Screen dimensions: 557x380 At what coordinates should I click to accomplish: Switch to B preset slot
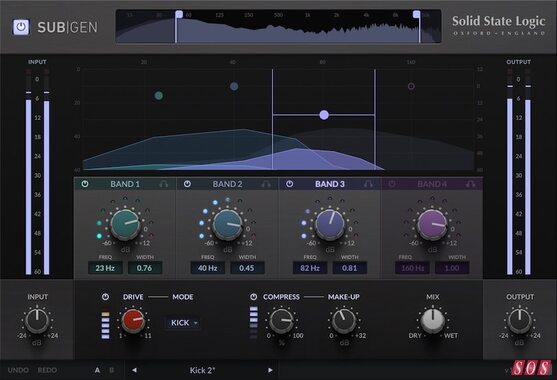coord(112,370)
